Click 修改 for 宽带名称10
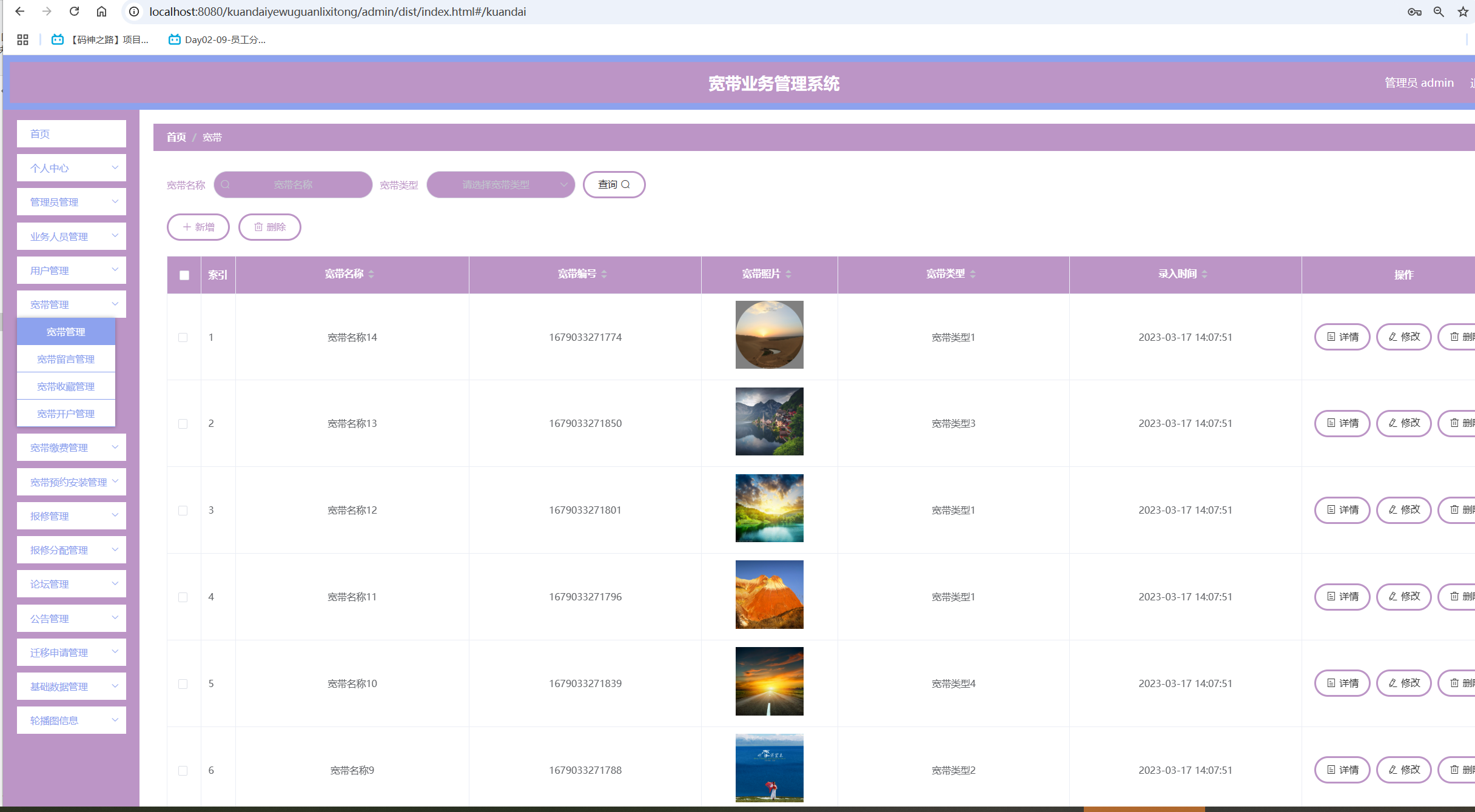 pyautogui.click(x=1404, y=683)
